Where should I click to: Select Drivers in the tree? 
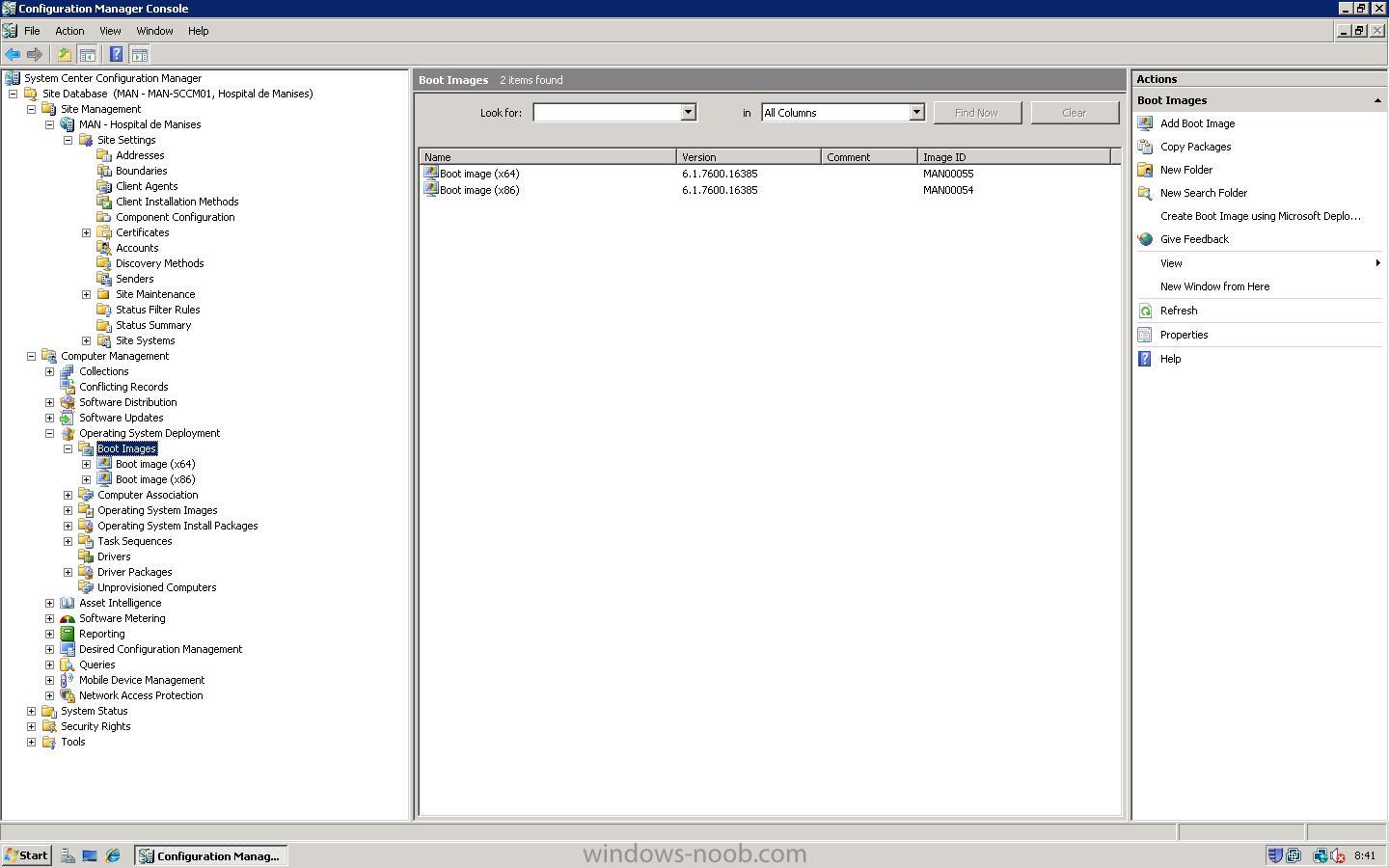(114, 556)
